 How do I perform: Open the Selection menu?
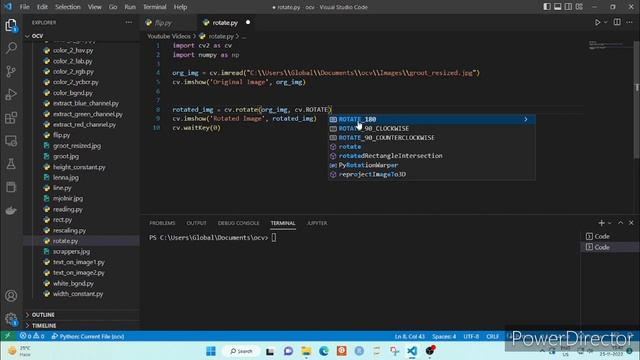[68, 7]
